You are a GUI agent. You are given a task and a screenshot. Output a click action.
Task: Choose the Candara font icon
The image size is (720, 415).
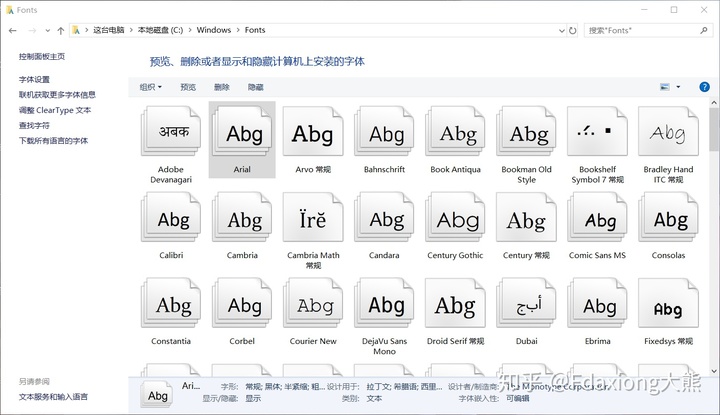[384, 217]
